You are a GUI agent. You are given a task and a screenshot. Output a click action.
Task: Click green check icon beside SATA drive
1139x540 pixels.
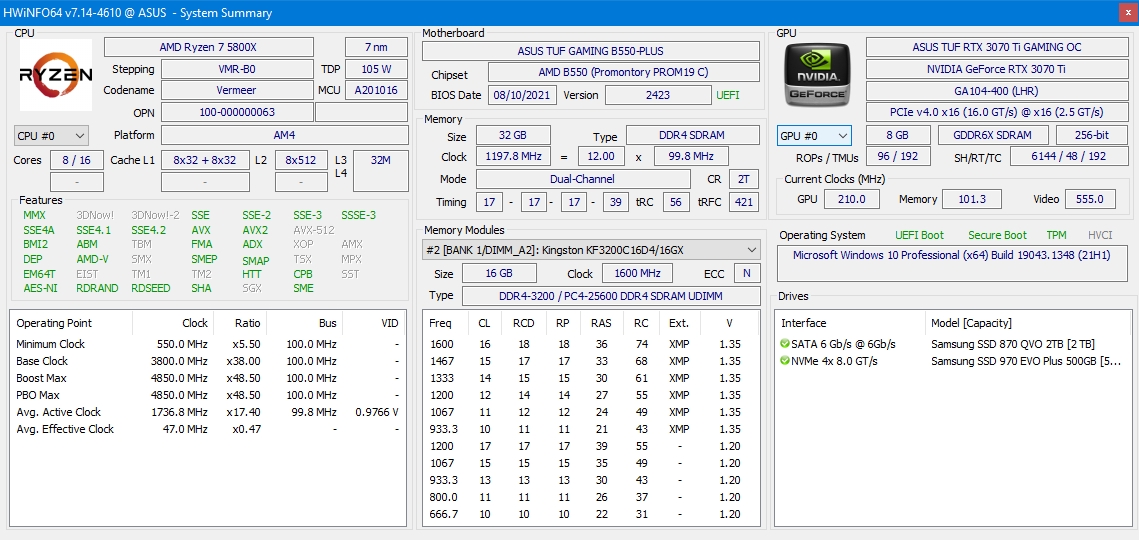click(785, 344)
